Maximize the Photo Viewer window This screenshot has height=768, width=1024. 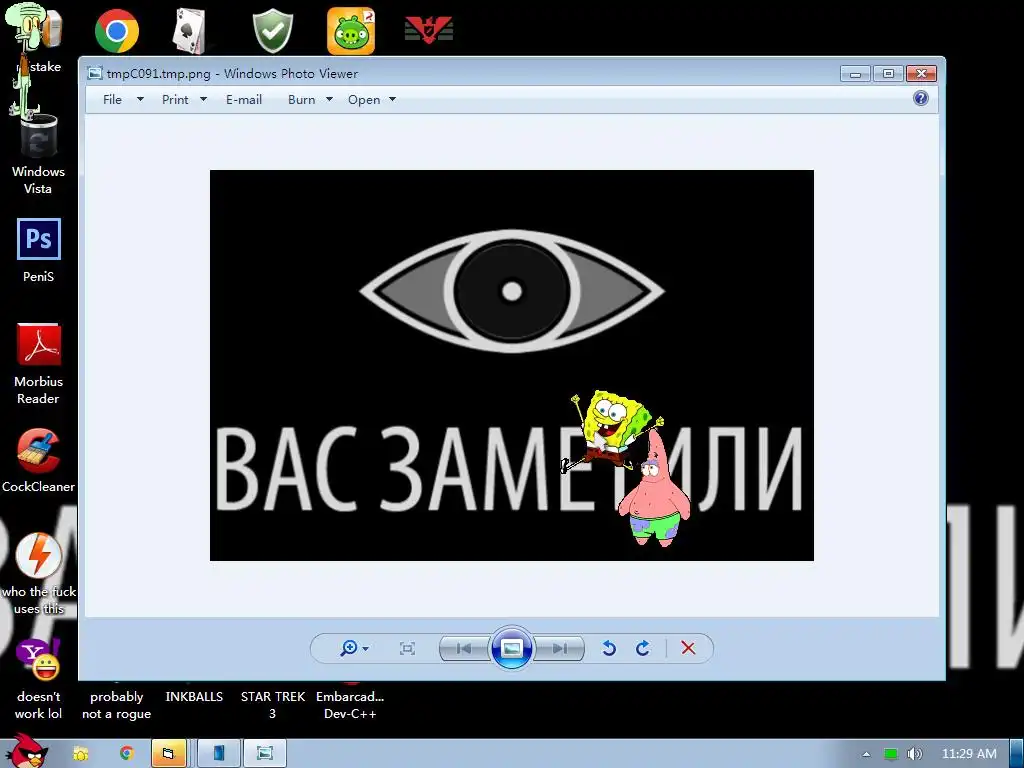tap(888, 74)
